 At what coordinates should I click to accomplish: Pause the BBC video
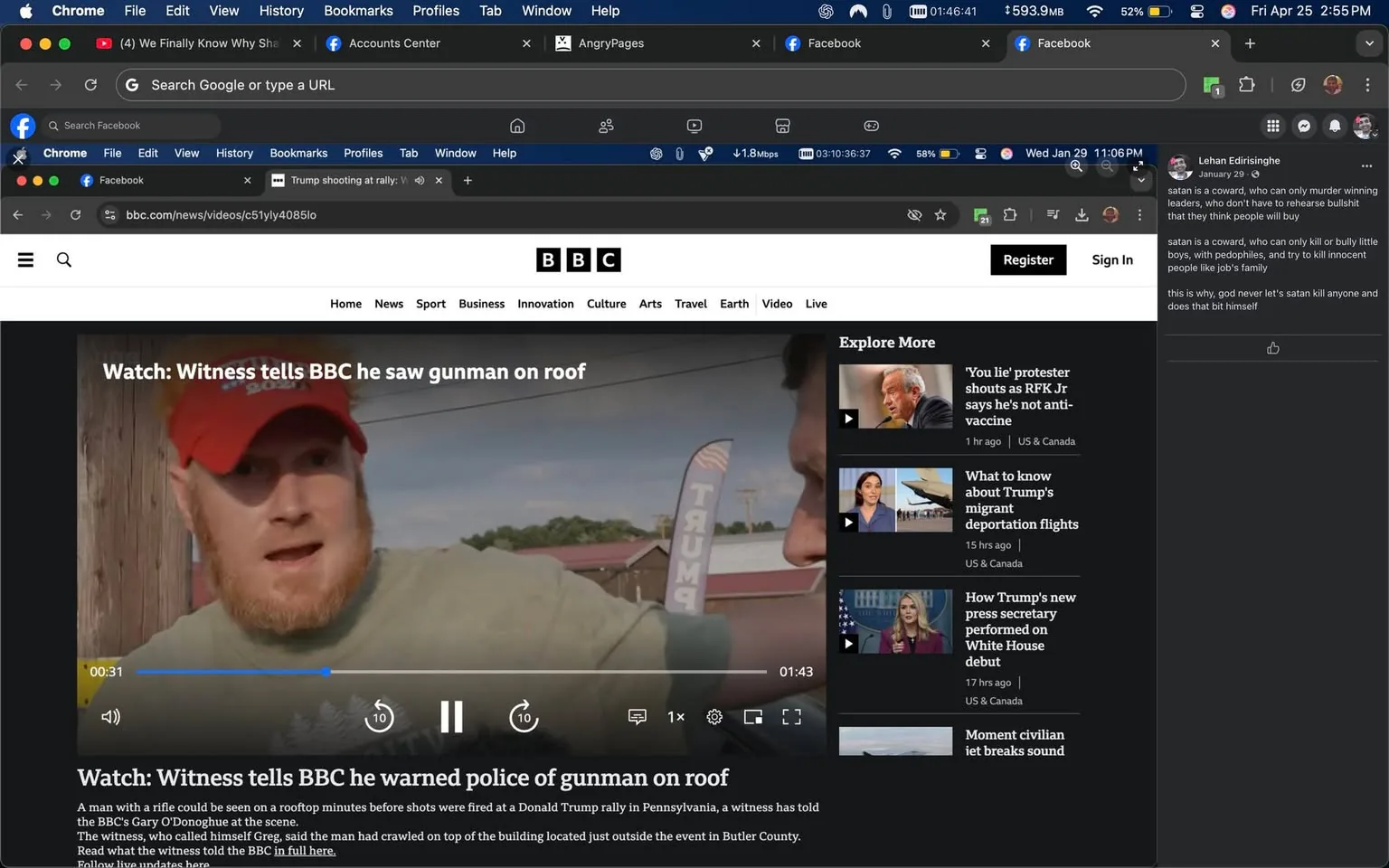[x=451, y=716]
